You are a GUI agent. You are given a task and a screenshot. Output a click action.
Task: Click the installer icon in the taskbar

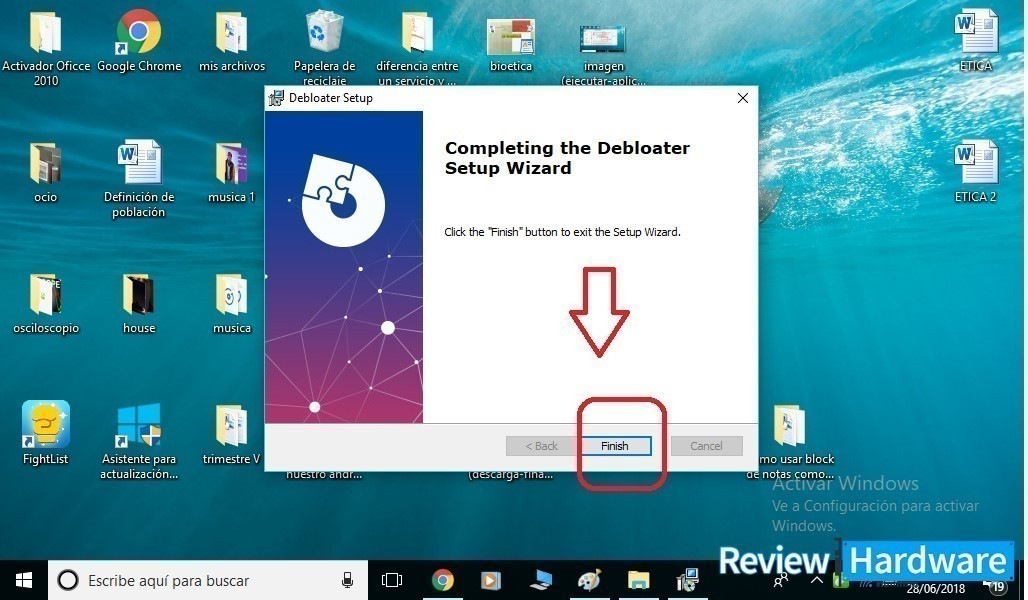[688, 580]
